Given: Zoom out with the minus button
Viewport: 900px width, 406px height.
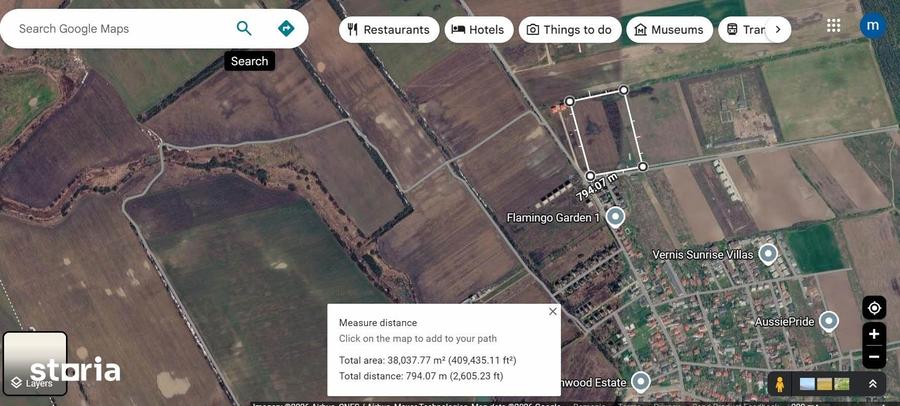Looking at the screenshot, I should click(874, 357).
